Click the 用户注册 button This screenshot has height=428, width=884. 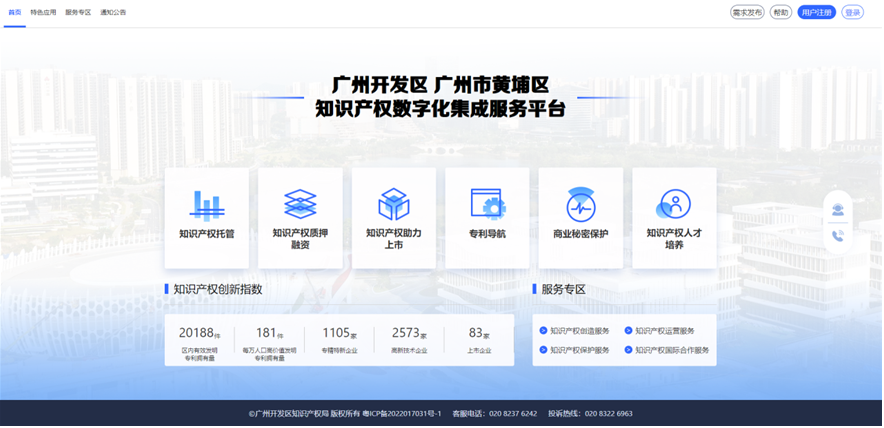coord(816,12)
